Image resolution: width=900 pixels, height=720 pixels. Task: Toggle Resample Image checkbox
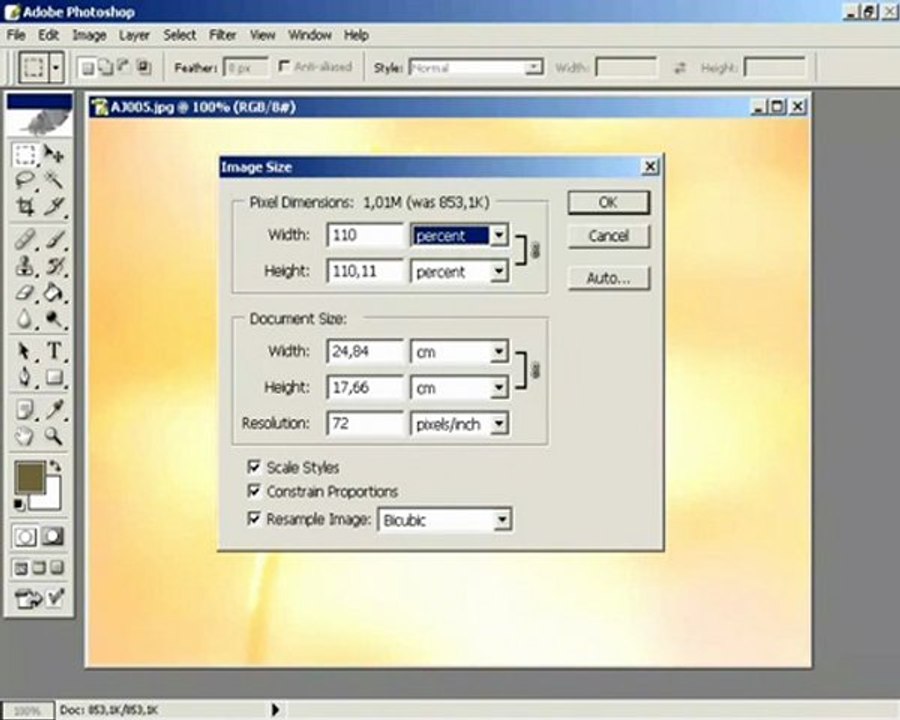pyautogui.click(x=254, y=518)
